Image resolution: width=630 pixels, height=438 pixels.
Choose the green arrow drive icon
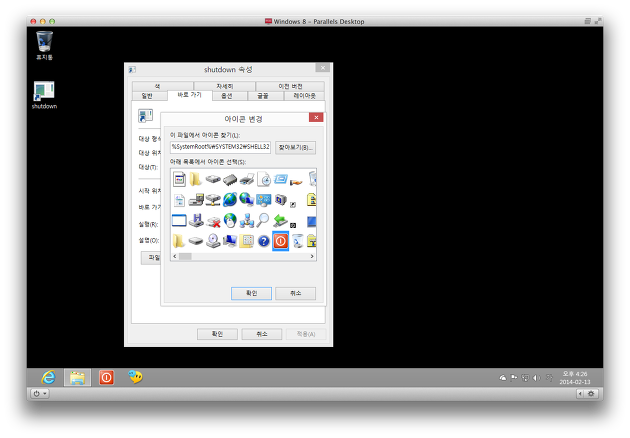pos(280,220)
